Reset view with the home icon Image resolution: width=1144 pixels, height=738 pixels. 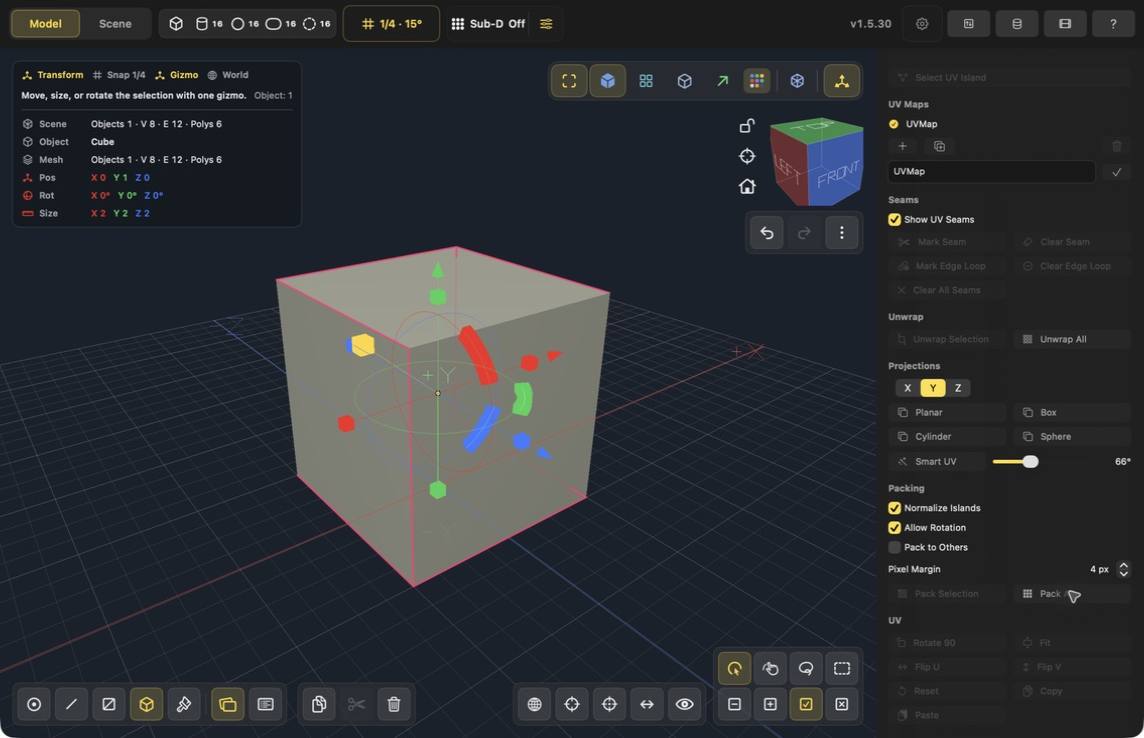(x=746, y=186)
